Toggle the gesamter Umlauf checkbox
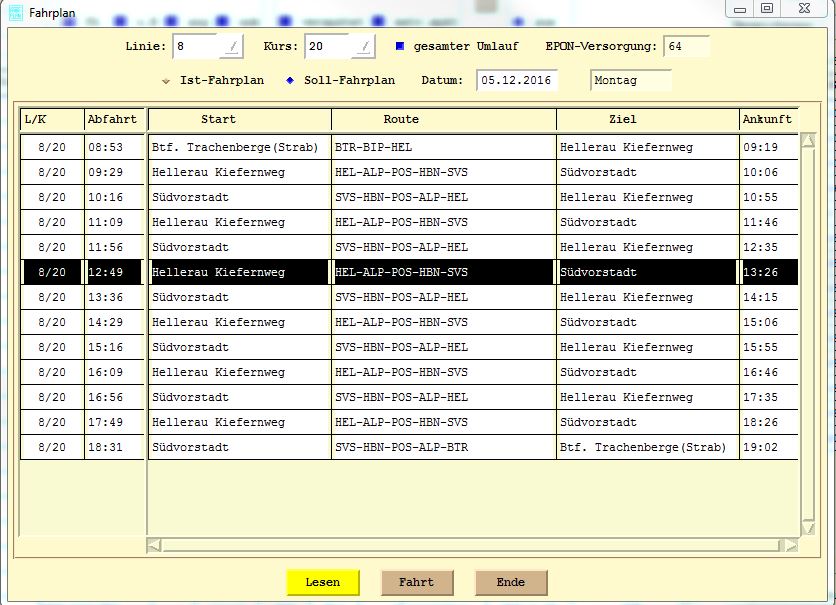Image resolution: width=836 pixels, height=605 pixels. coord(400,47)
